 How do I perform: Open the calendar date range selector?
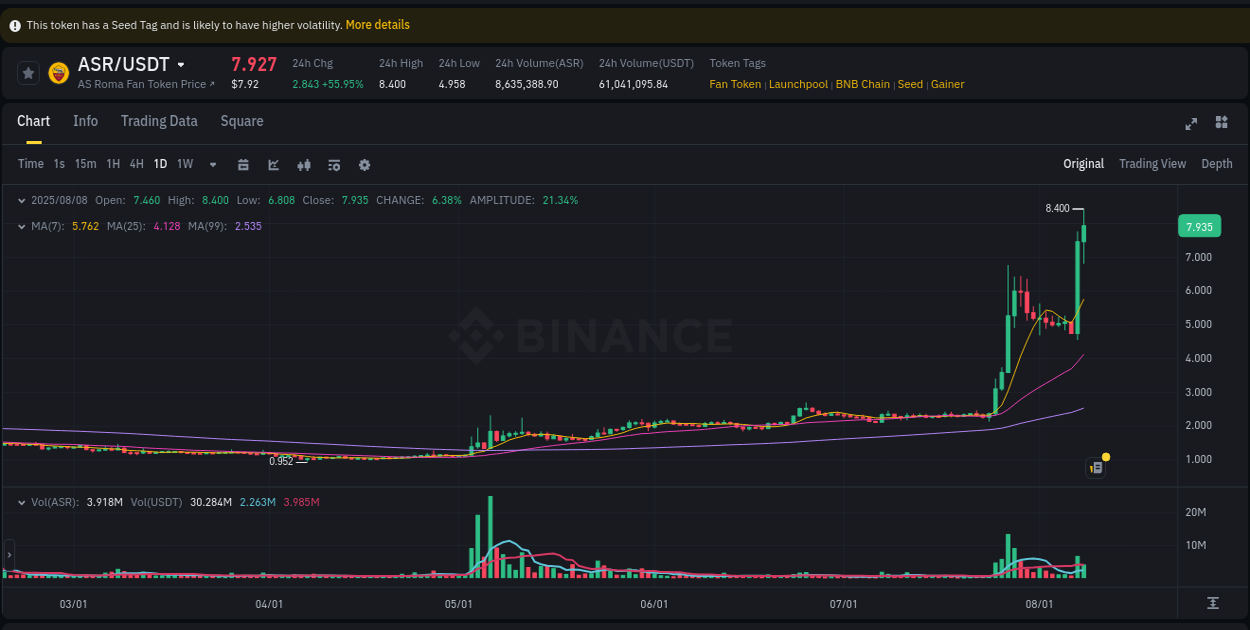[243, 163]
